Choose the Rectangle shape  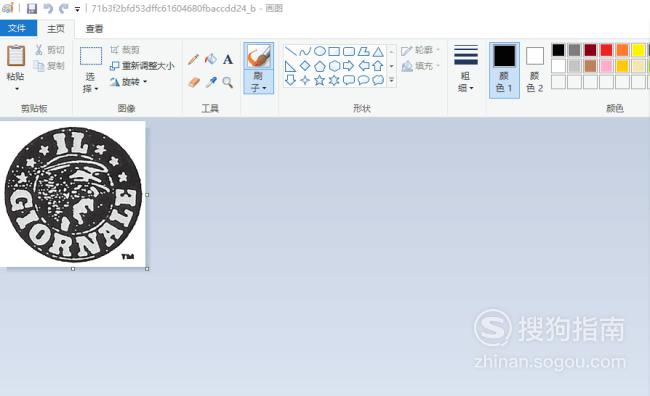334,51
